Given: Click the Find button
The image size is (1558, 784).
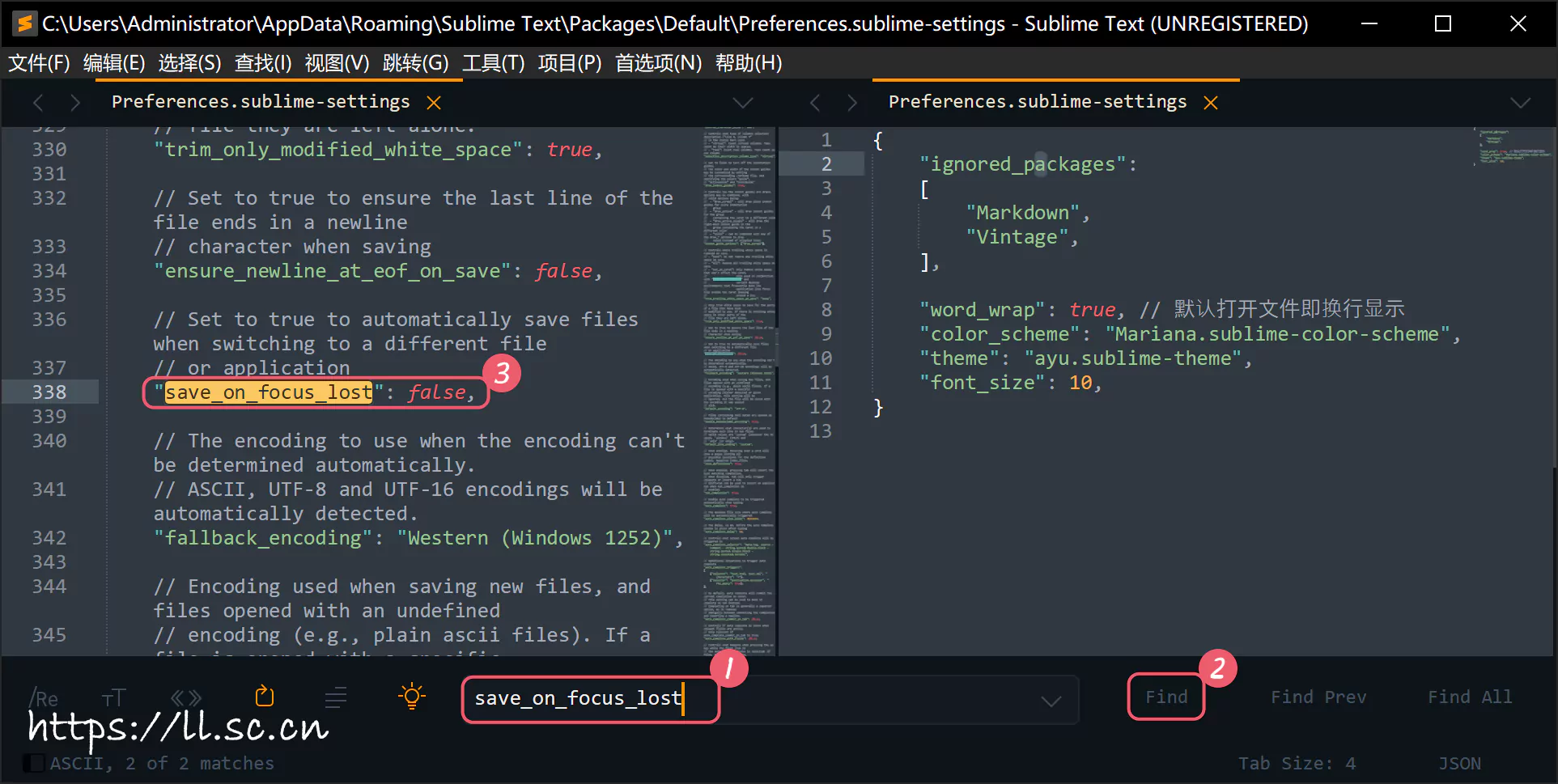Looking at the screenshot, I should [x=1166, y=697].
